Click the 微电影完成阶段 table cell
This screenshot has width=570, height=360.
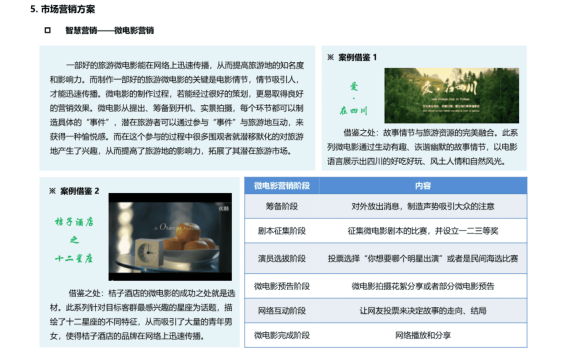click(282, 335)
